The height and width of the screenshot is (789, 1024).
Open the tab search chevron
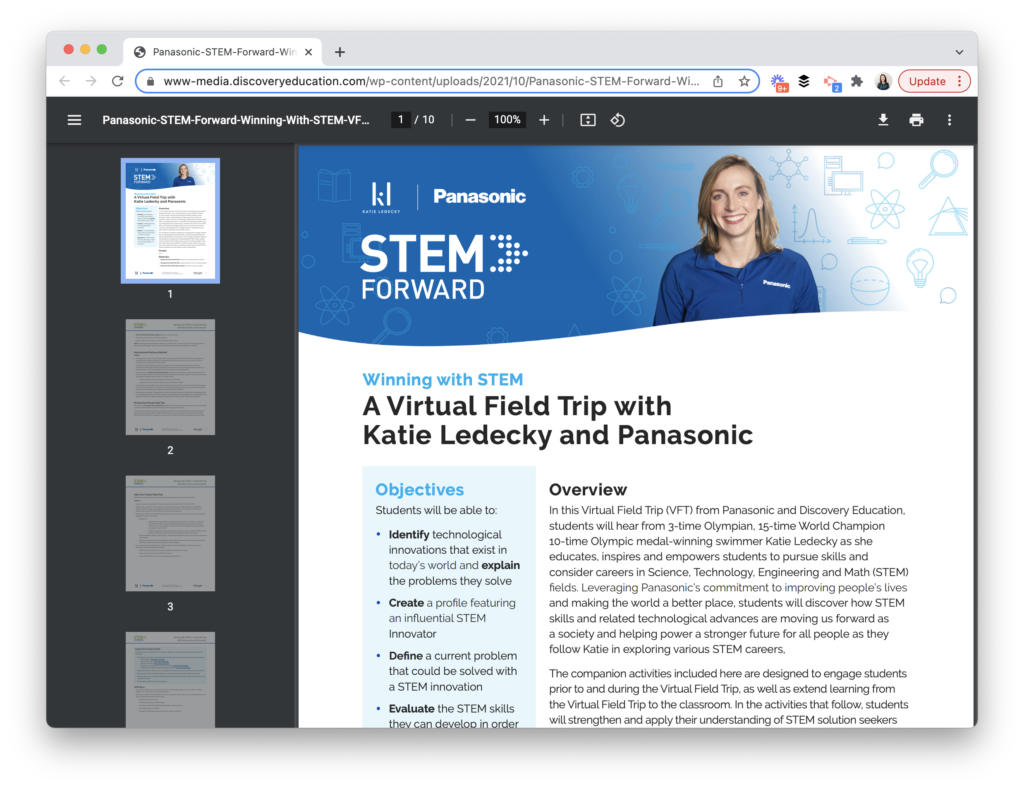(957, 52)
